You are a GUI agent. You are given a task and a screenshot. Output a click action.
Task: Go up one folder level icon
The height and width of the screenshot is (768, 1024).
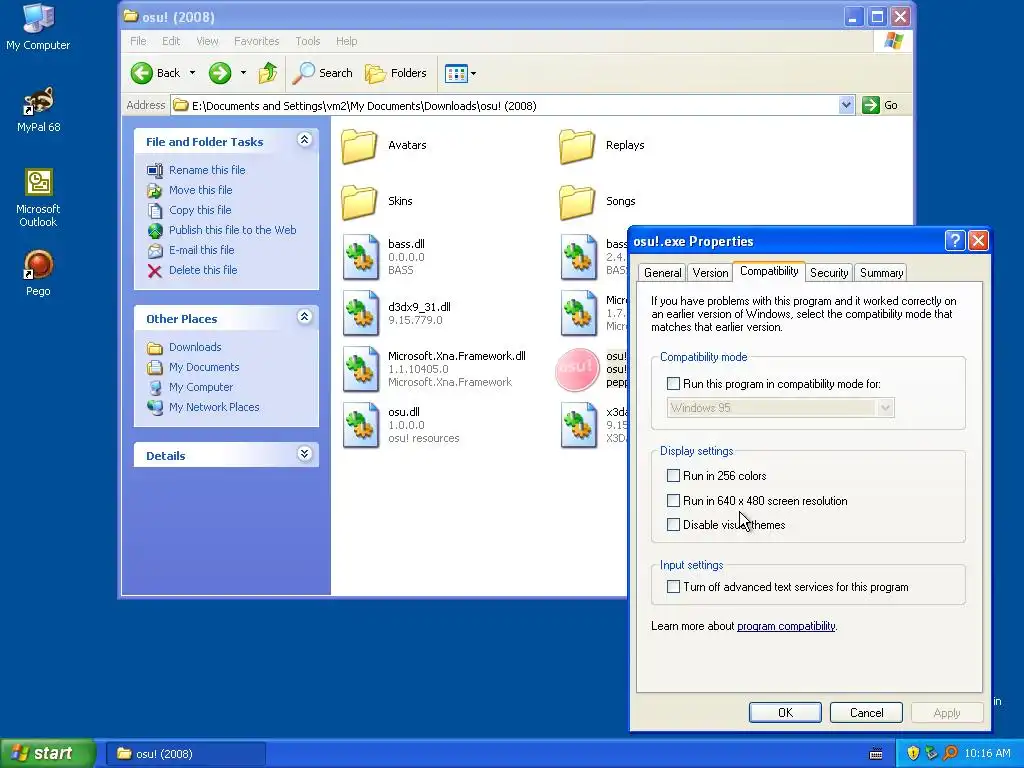[x=268, y=73]
